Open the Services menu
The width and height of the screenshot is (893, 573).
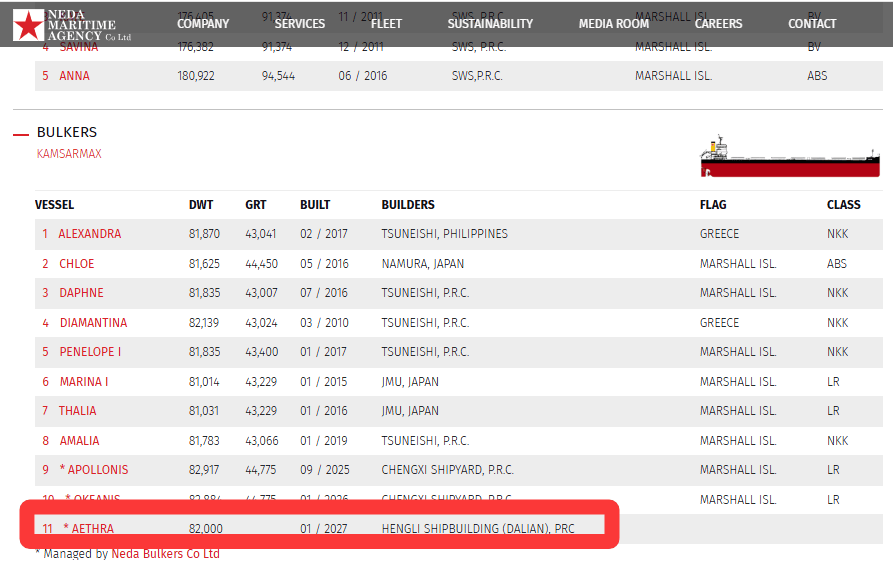(x=300, y=24)
